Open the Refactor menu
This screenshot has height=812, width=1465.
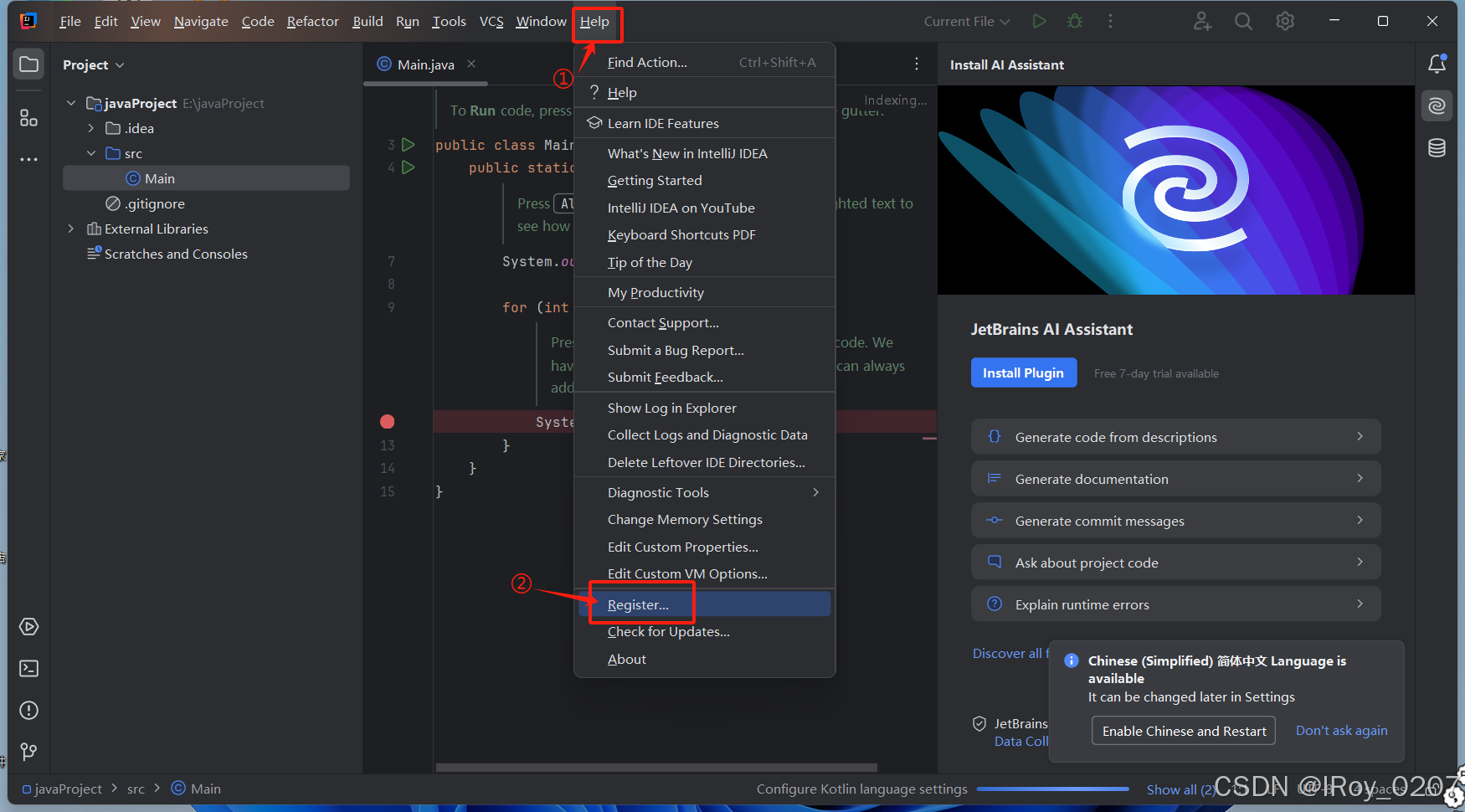pos(312,21)
